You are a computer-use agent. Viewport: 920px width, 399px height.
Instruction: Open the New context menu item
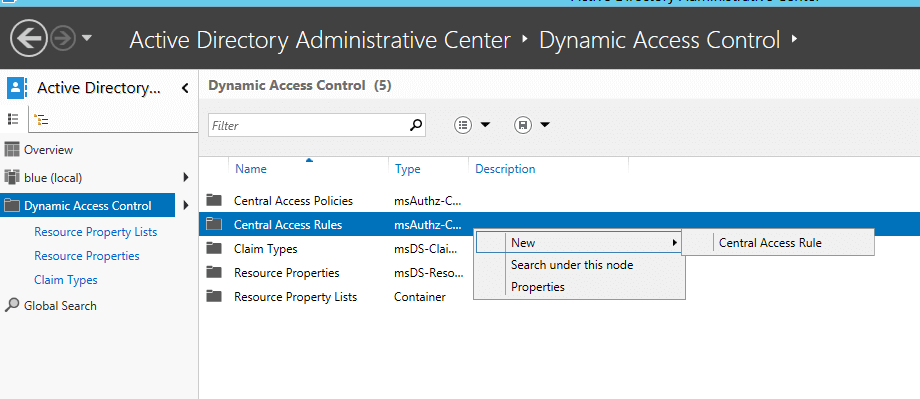click(x=579, y=242)
